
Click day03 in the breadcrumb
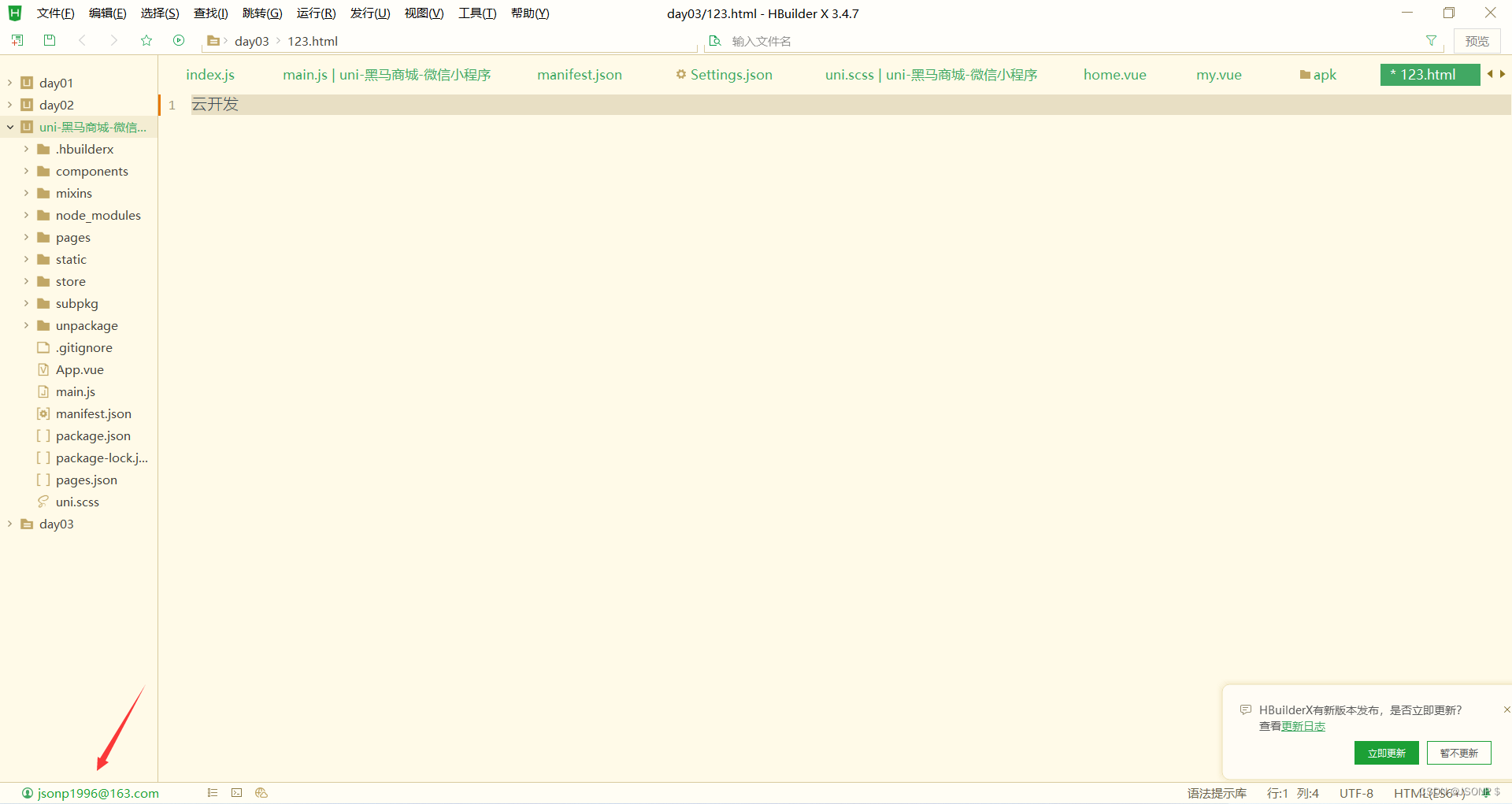pyautogui.click(x=252, y=41)
